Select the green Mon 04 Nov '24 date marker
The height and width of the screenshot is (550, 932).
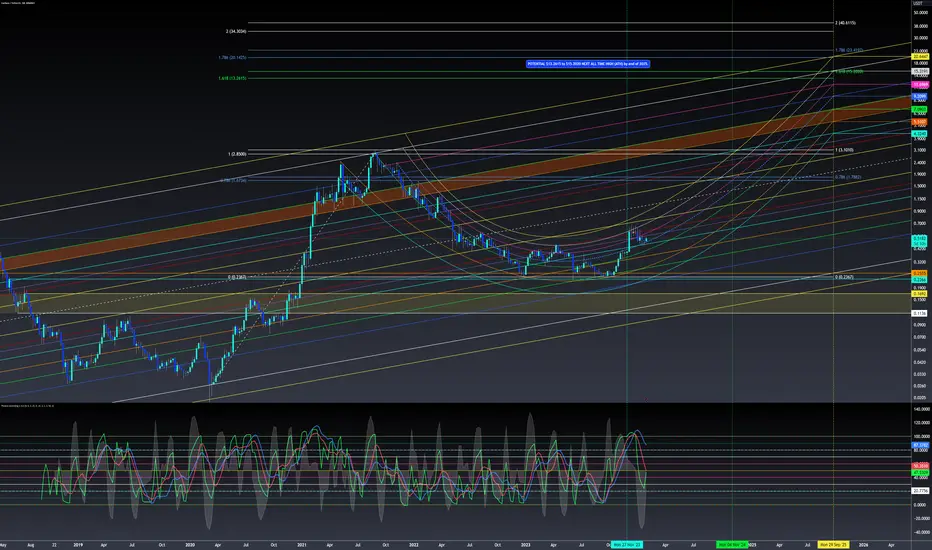pos(732,545)
